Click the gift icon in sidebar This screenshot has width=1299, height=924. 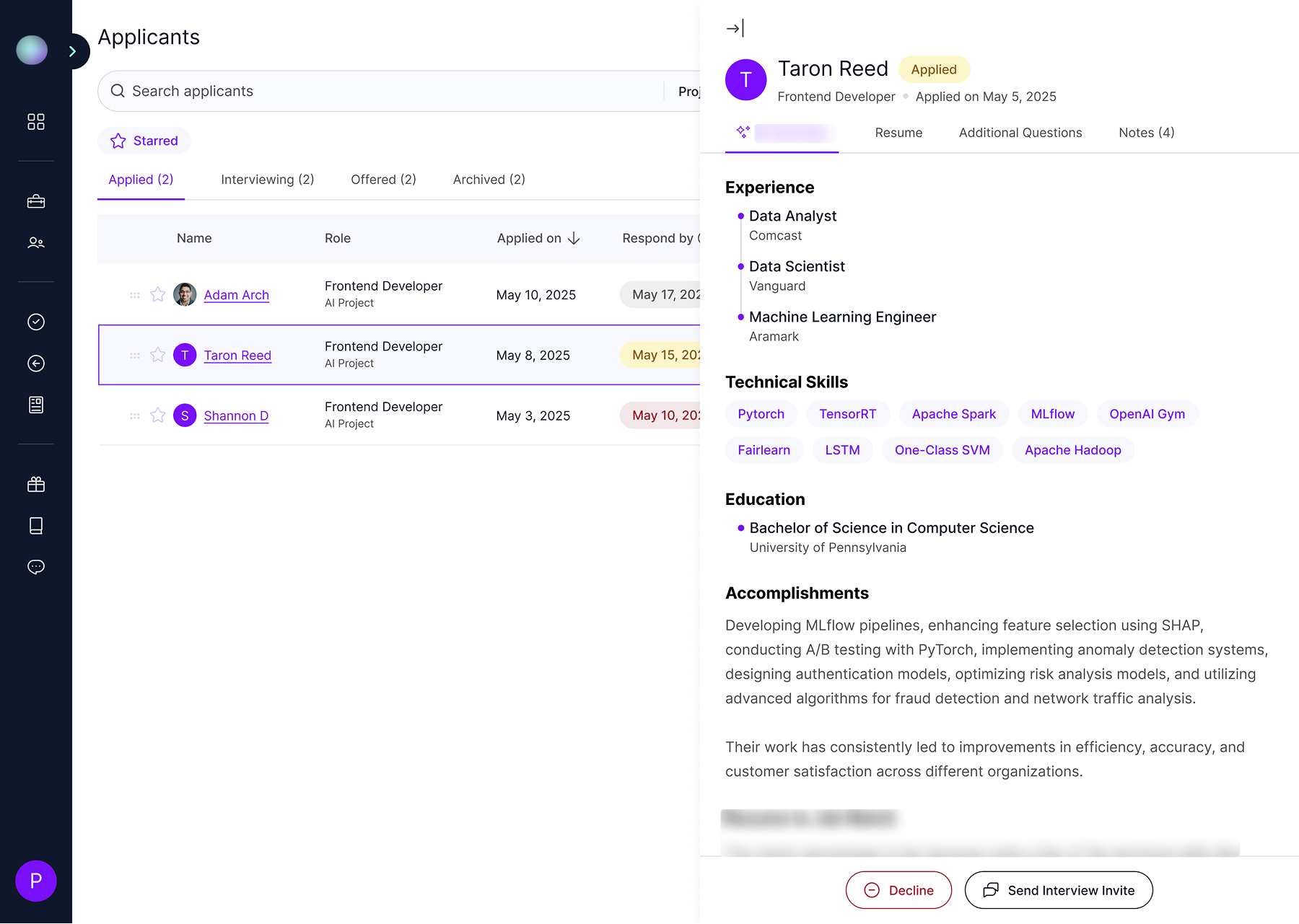[x=36, y=485]
